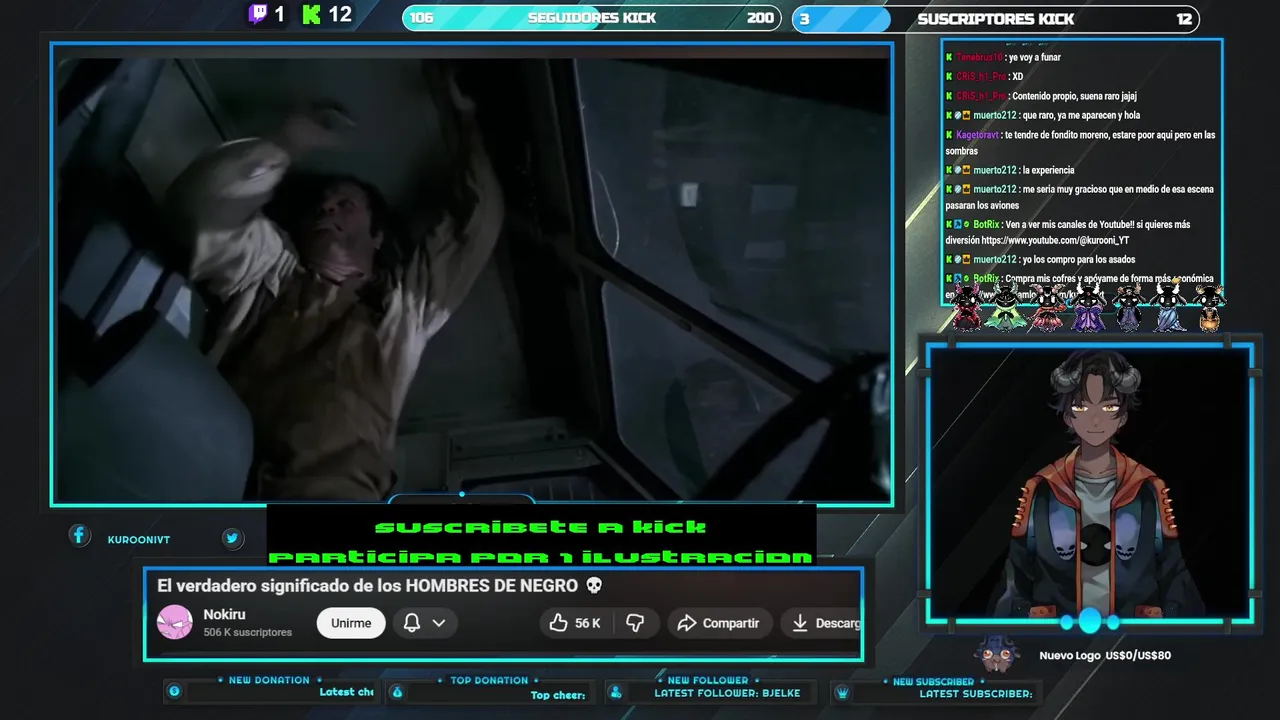Click the movie video frame

tap(472, 274)
